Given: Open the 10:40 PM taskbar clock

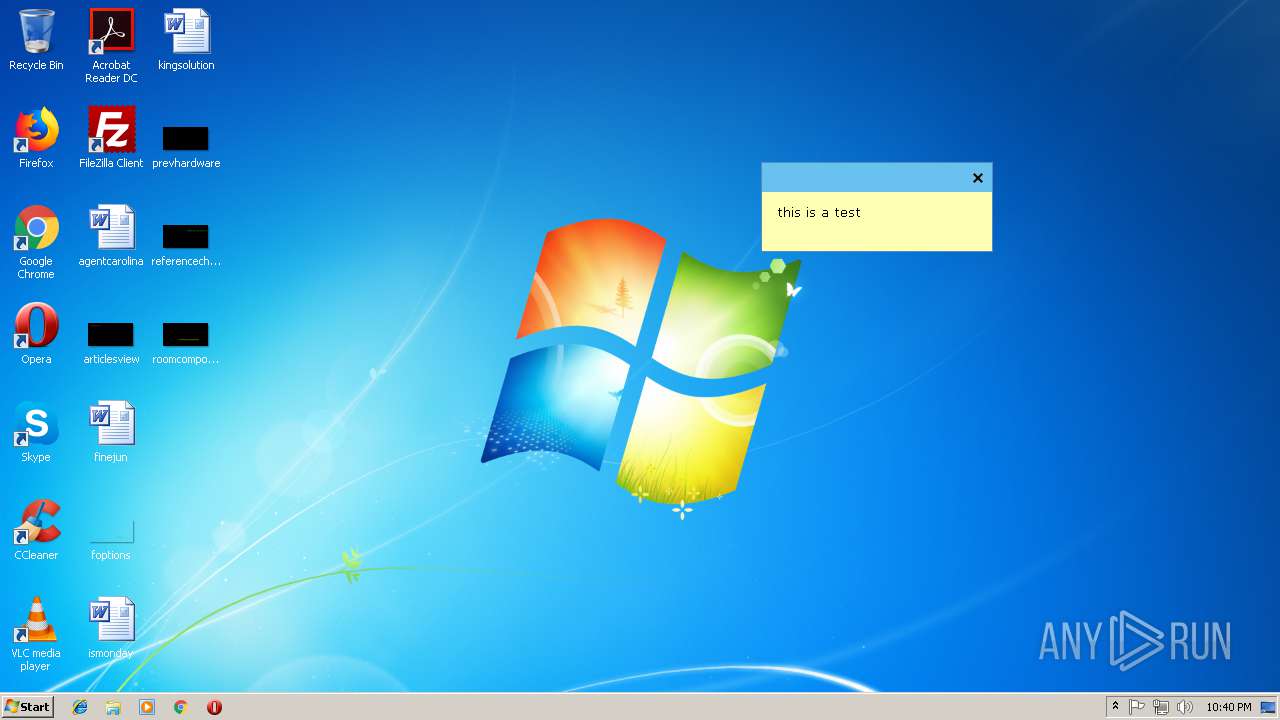Looking at the screenshot, I should click(1228, 707).
